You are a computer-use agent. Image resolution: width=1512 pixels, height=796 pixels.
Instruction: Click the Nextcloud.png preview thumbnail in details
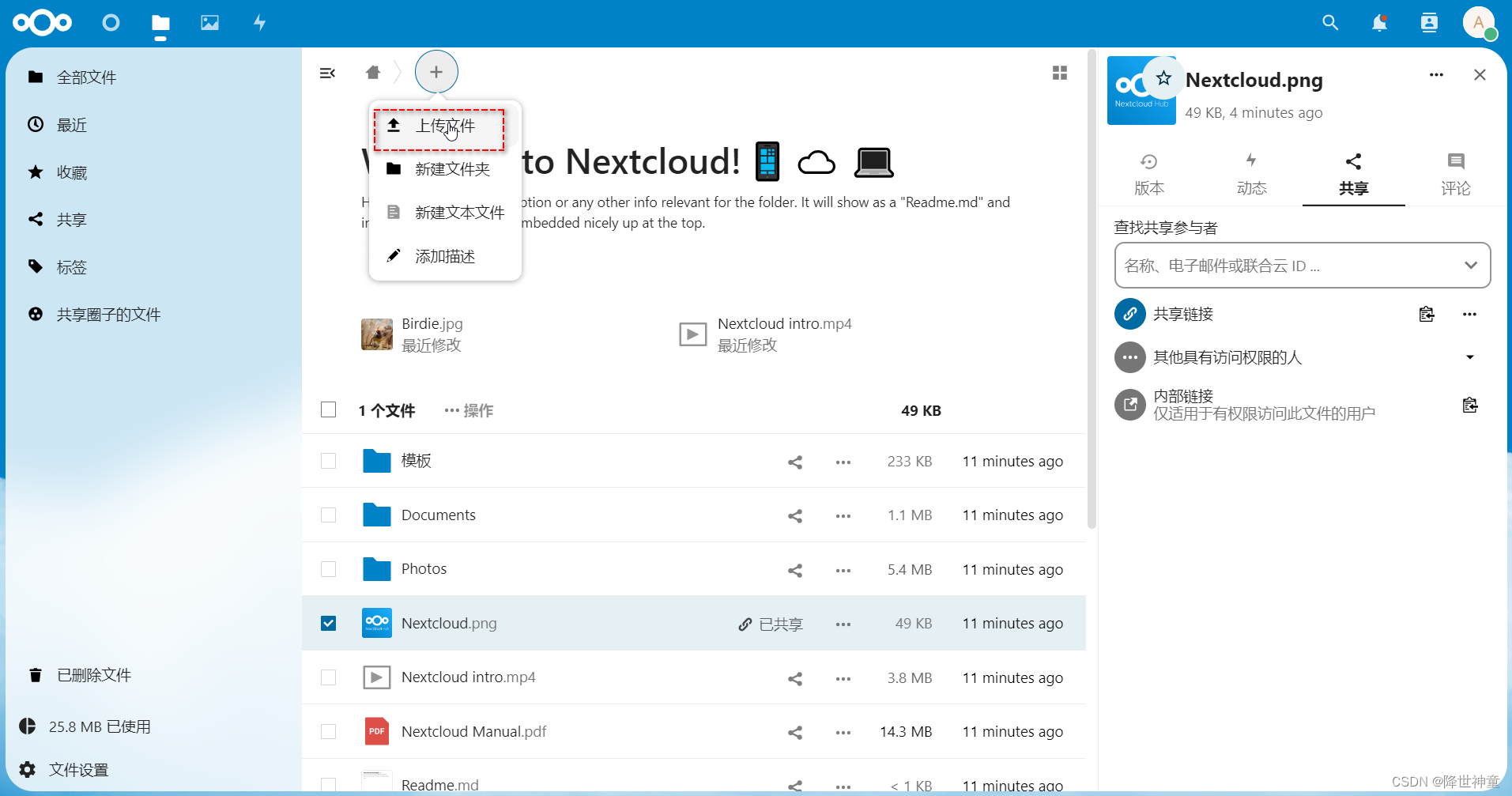tap(1141, 90)
